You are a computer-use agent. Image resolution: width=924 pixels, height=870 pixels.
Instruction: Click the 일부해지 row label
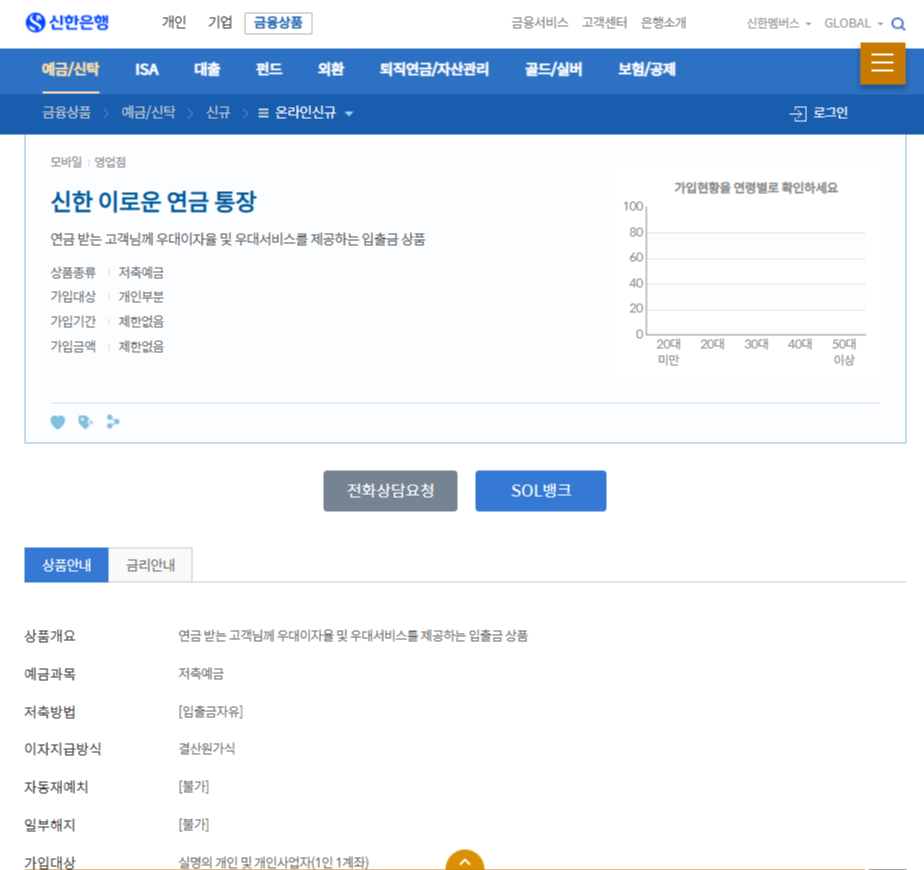(50, 825)
